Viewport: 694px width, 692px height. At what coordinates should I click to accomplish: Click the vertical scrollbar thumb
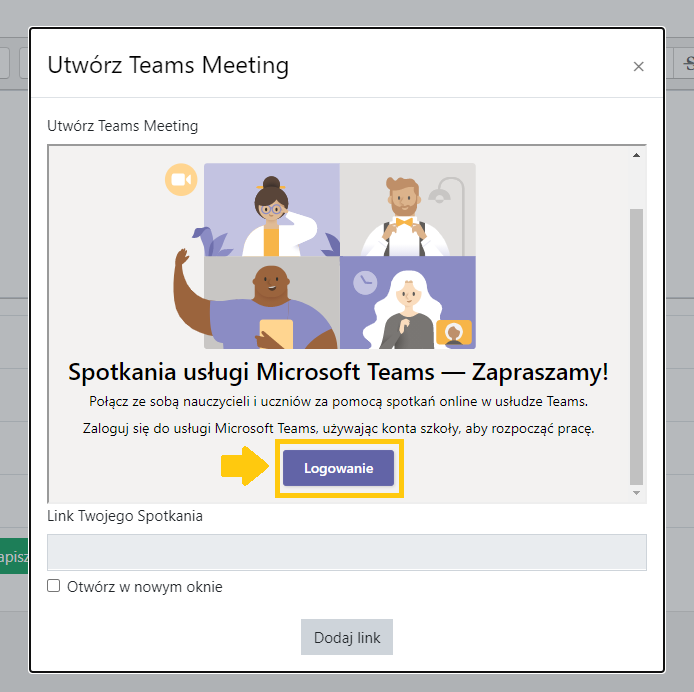[x=636, y=347]
